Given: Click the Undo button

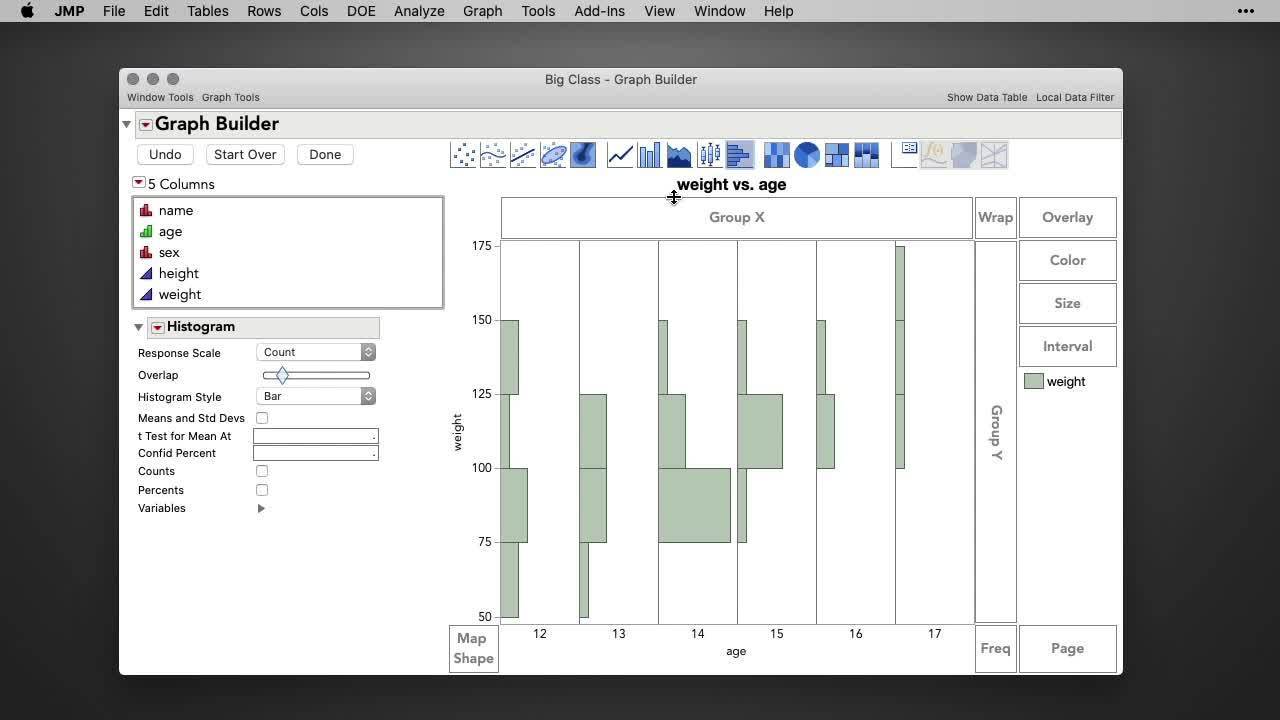Looking at the screenshot, I should coord(165,154).
